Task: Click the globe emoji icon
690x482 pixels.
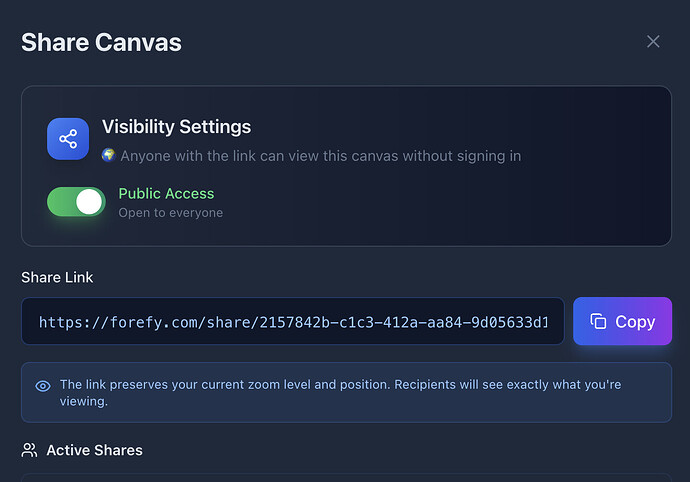Action: point(109,155)
